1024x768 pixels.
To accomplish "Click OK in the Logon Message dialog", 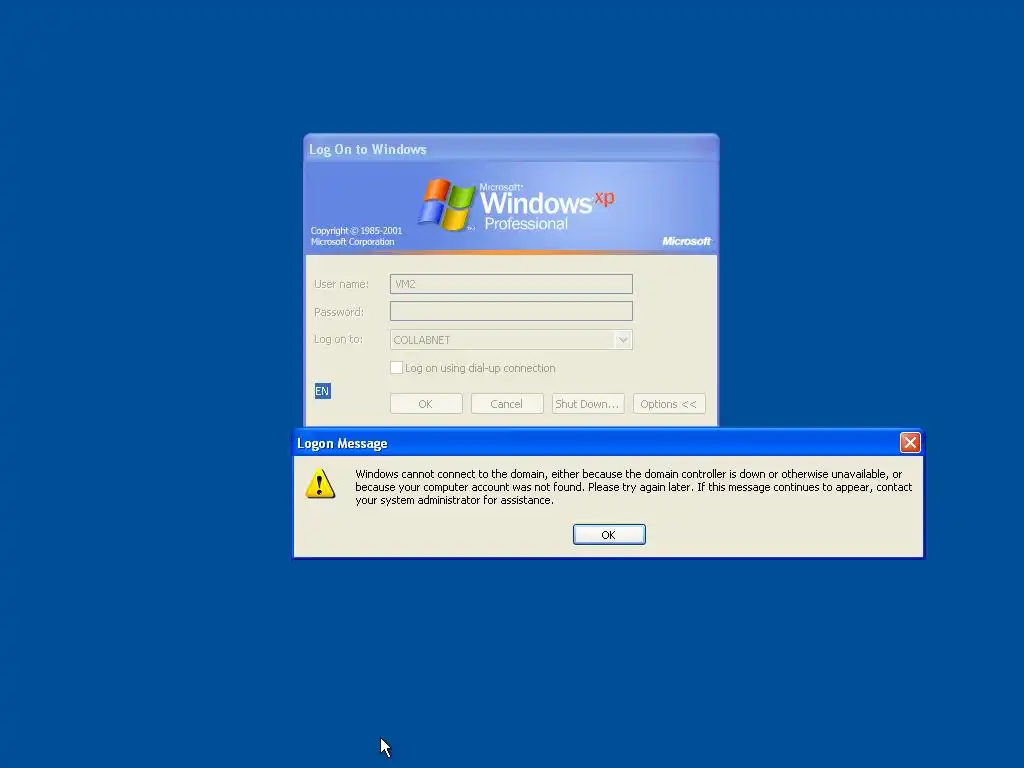I will (x=609, y=534).
